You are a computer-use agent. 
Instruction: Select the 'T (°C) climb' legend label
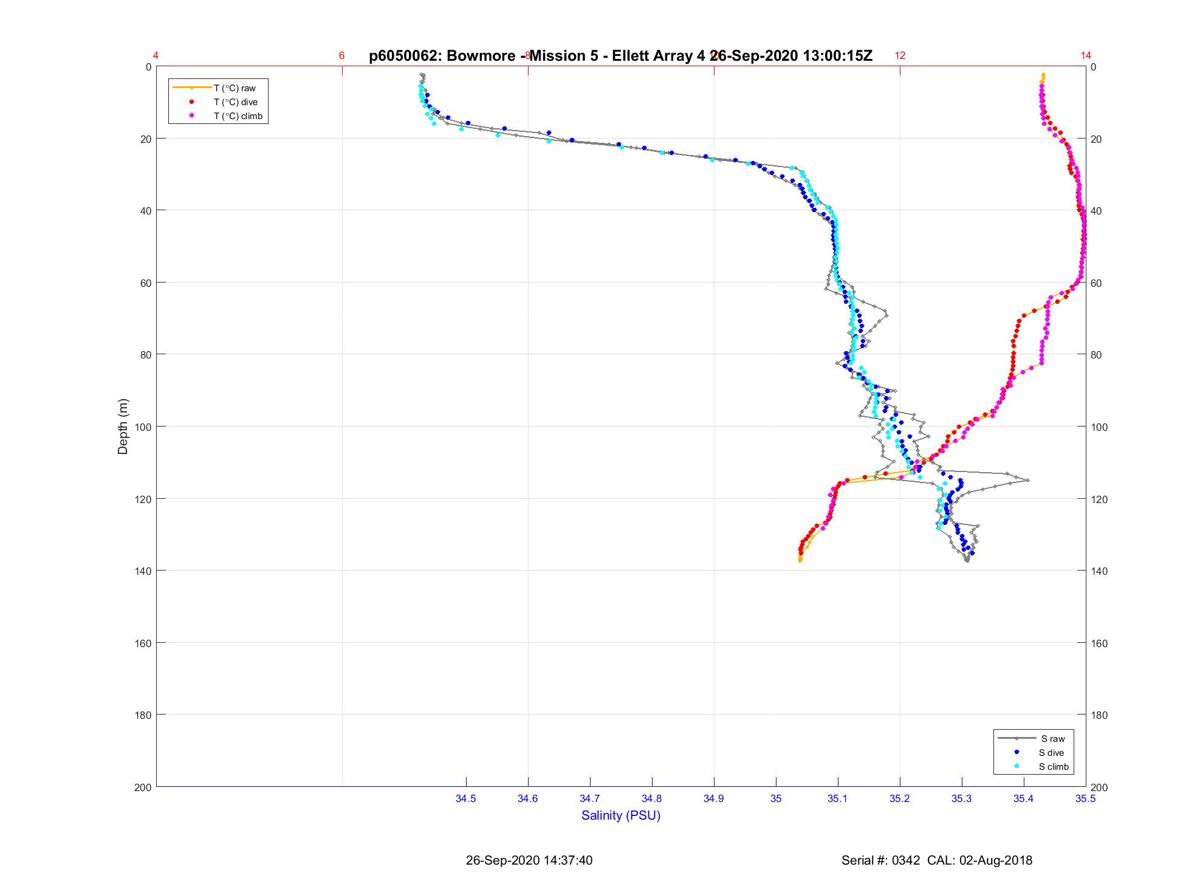point(240,116)
